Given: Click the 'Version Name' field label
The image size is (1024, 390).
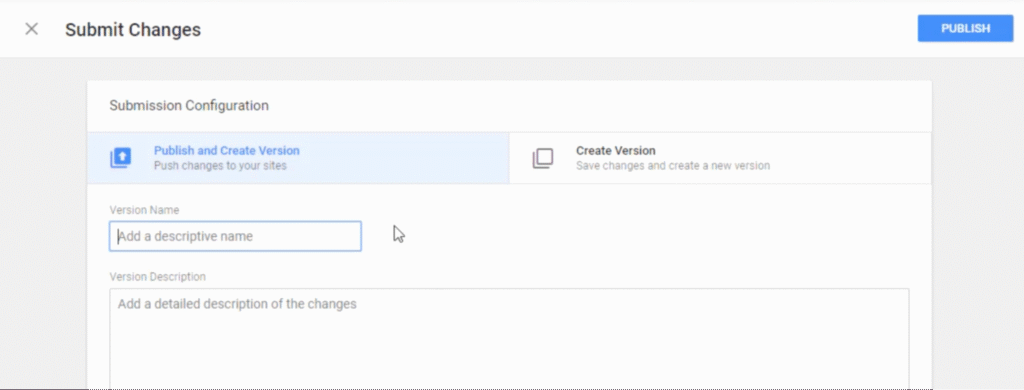Looking at the screenshot, I should (144, 210).
